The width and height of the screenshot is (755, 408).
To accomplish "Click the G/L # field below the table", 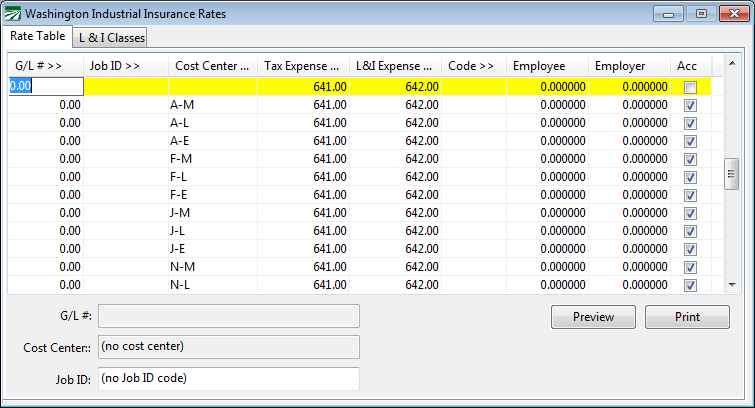I will tap(229, 316).
